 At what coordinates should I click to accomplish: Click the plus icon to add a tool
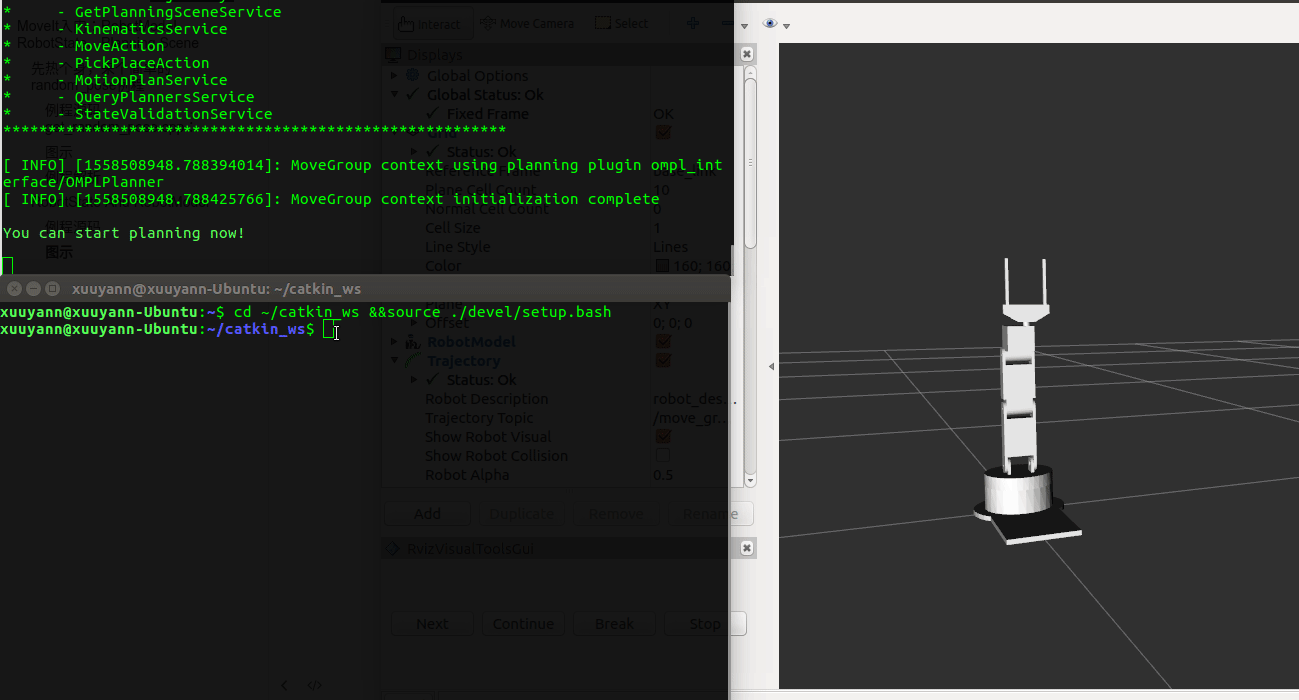tap(693, 23)
